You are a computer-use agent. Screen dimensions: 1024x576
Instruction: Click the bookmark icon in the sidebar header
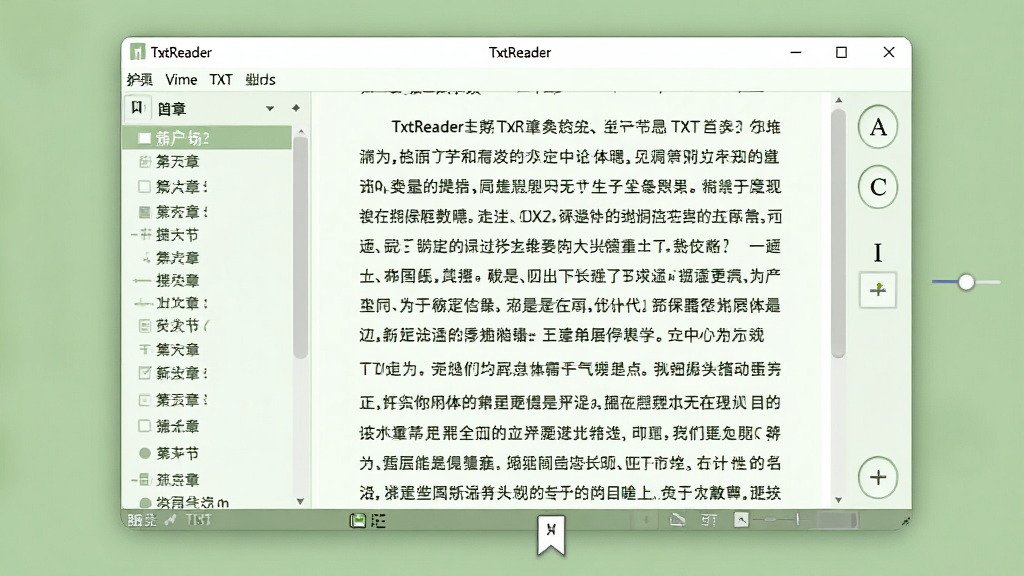[136, 108]
